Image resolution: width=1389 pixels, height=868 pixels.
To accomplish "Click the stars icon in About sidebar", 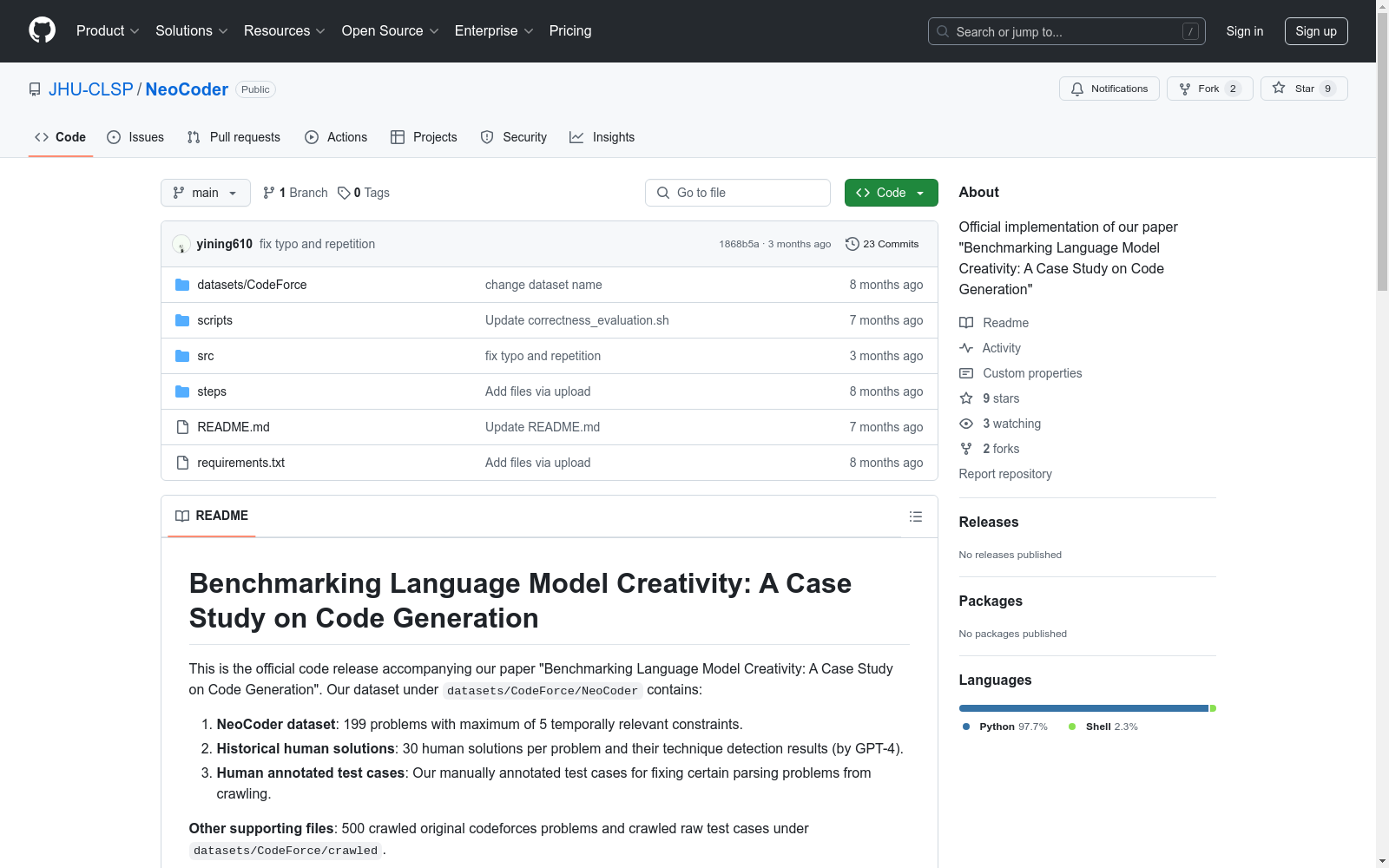I will [966, 398].
